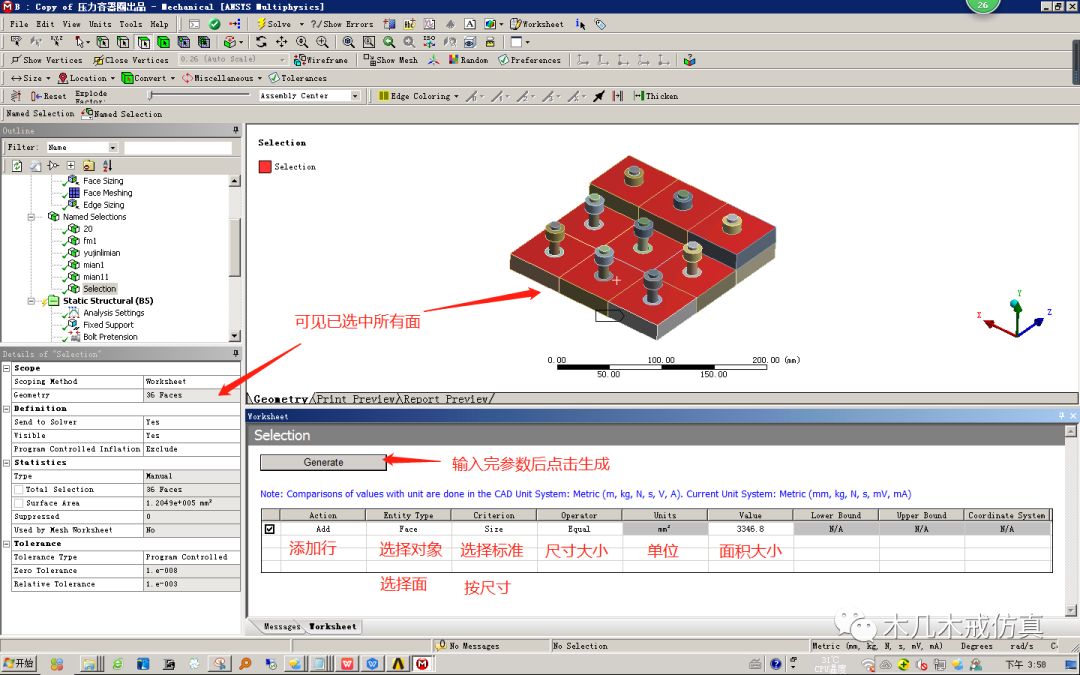
Task: Open the Units menu
Action: click(100, 22)
